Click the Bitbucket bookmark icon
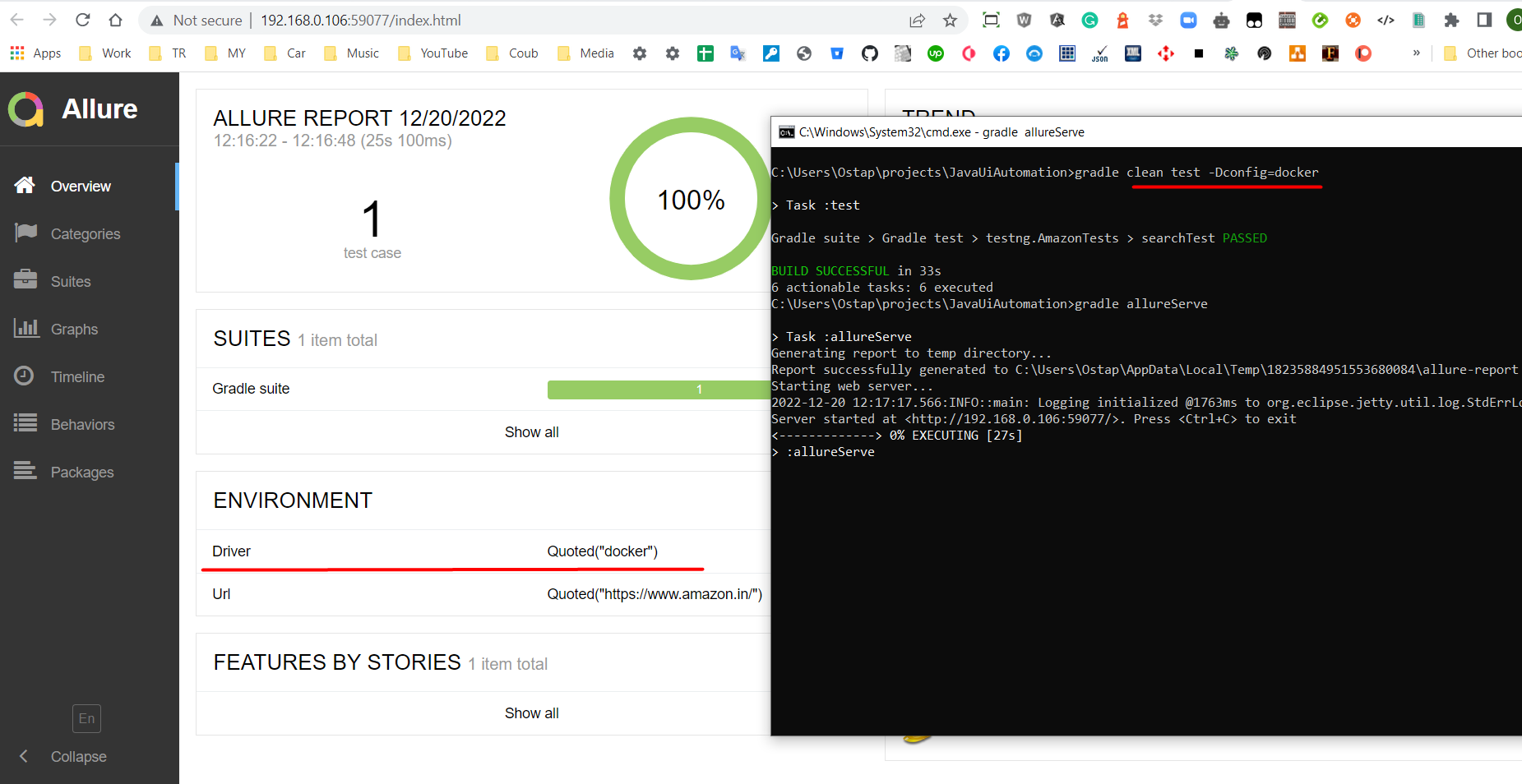This screenshot has height=784, width=1522. point(837,53)
